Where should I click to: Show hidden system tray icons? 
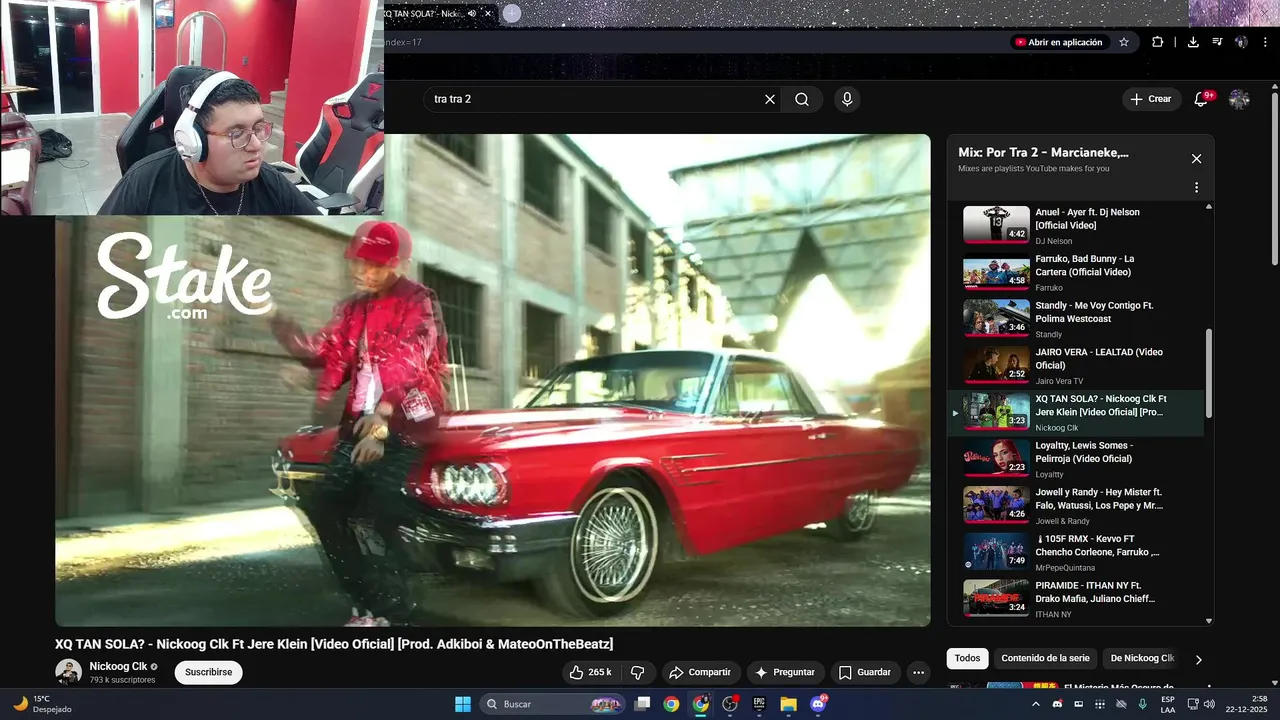[1035, 704]
